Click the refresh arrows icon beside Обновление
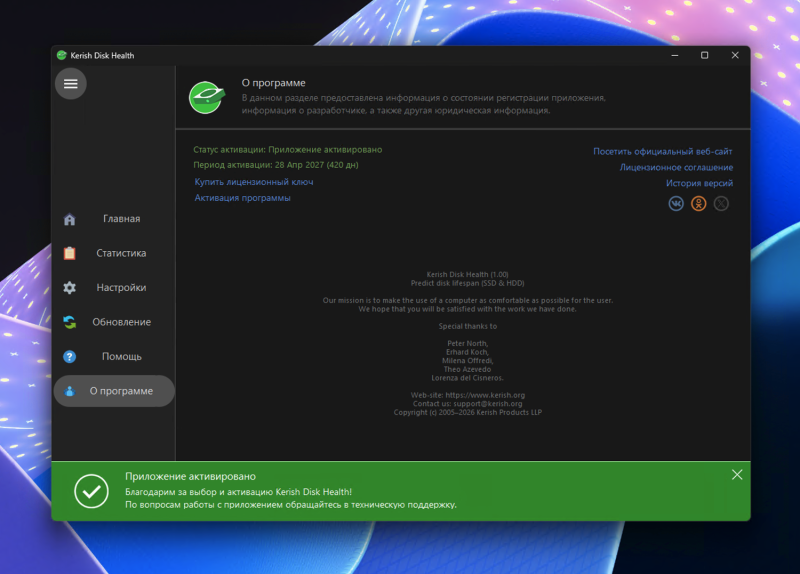 click(x=69, y=322)
